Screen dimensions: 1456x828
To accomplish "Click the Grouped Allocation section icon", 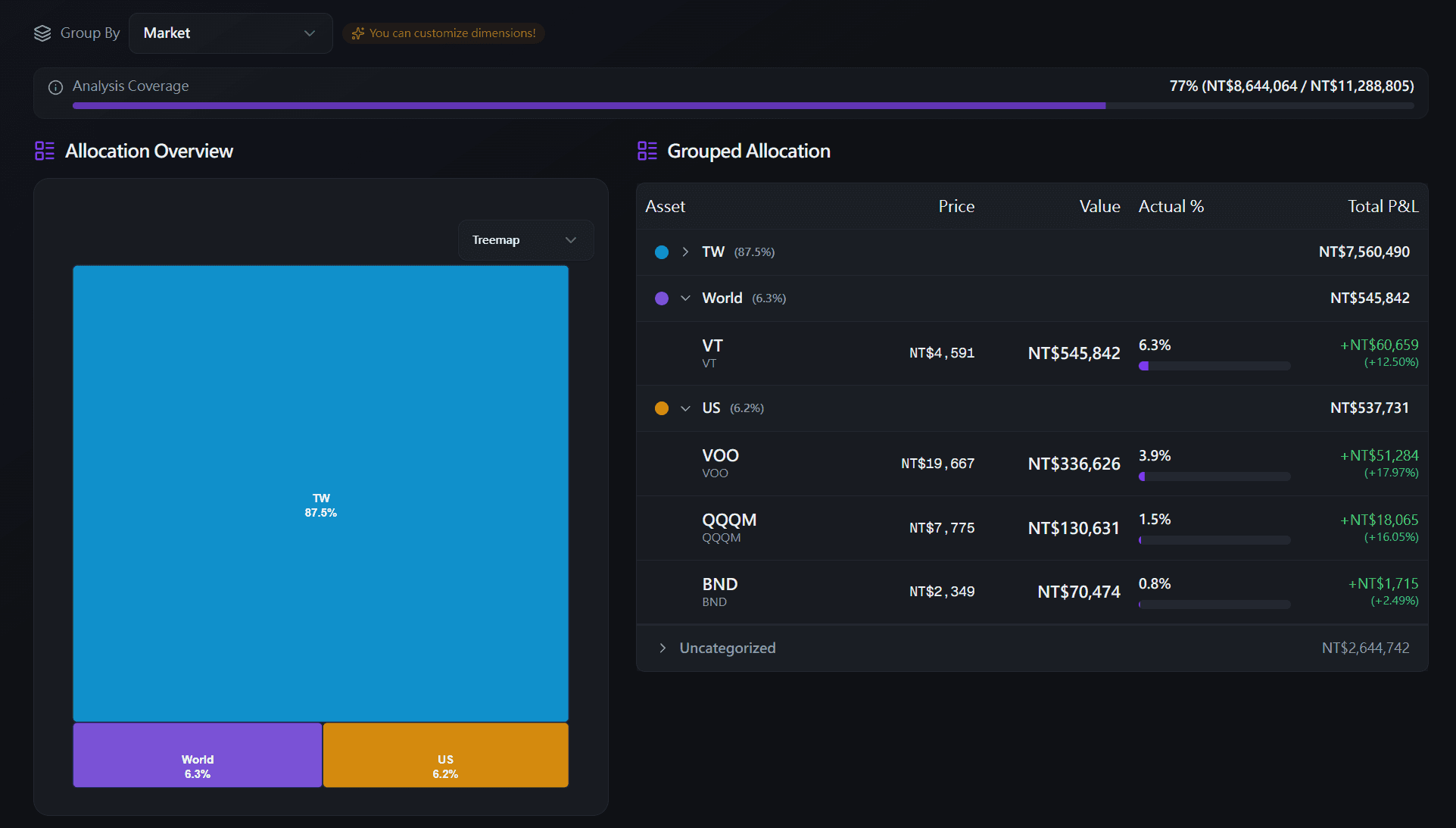I will point(647,151).
